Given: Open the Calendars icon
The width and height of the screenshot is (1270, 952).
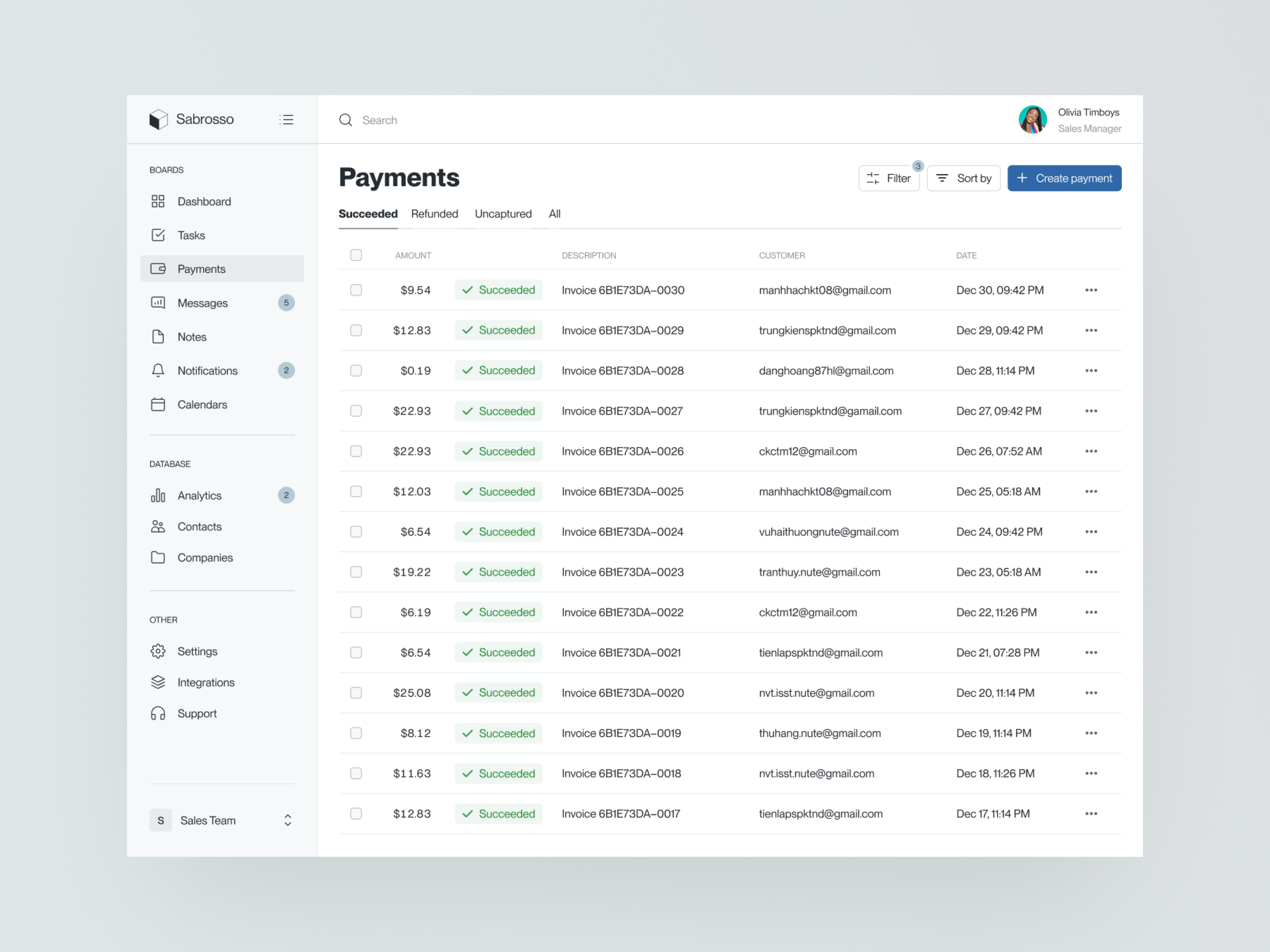Looking at the screenshot, I should (x=158, y=405).
